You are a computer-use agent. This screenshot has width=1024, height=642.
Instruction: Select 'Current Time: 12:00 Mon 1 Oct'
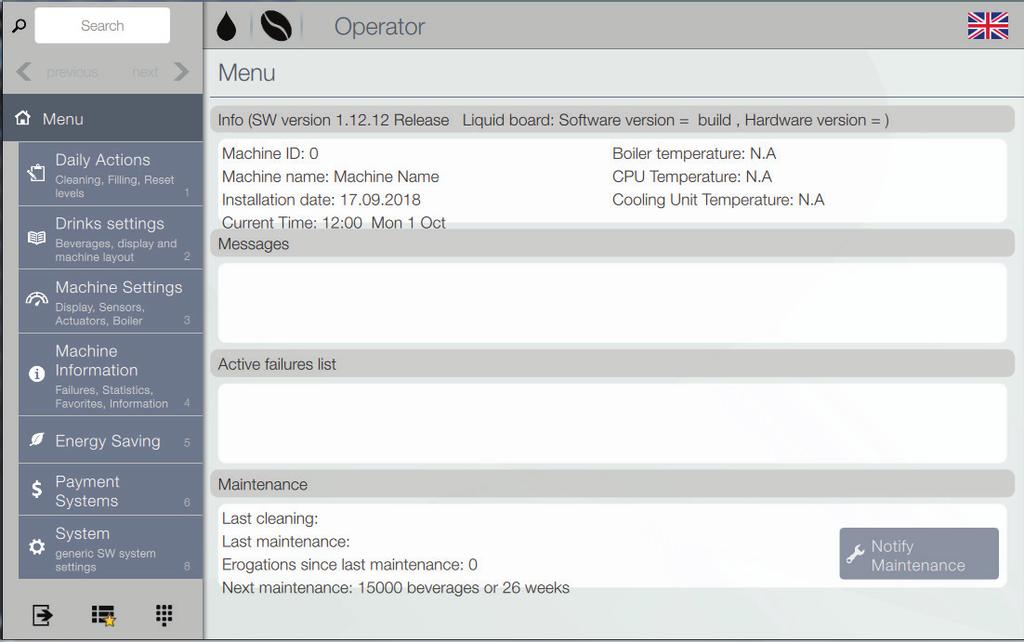(x=334, y=223)
